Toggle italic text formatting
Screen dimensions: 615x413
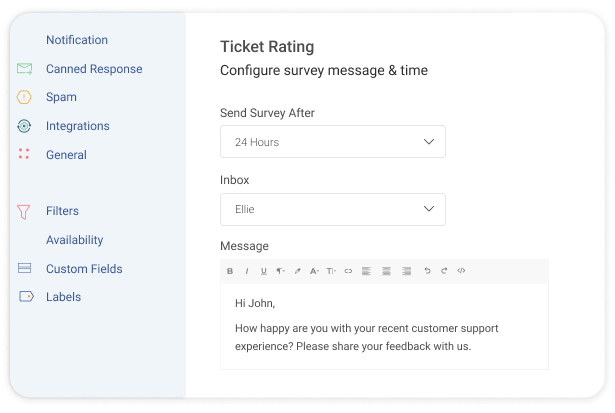(x=247, y=271)
